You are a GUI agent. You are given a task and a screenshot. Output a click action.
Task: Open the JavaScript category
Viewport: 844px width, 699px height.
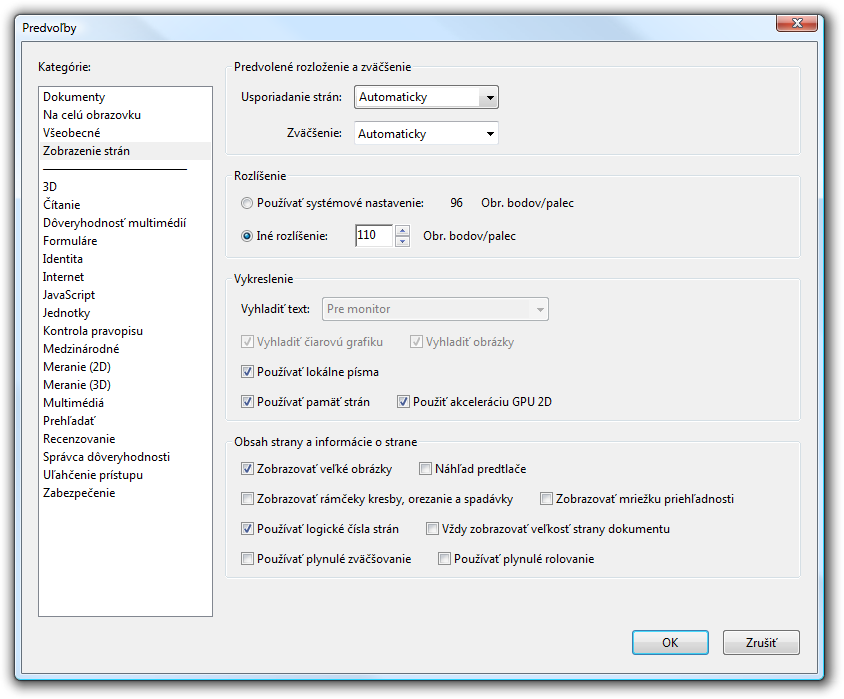tap(69, 295)
